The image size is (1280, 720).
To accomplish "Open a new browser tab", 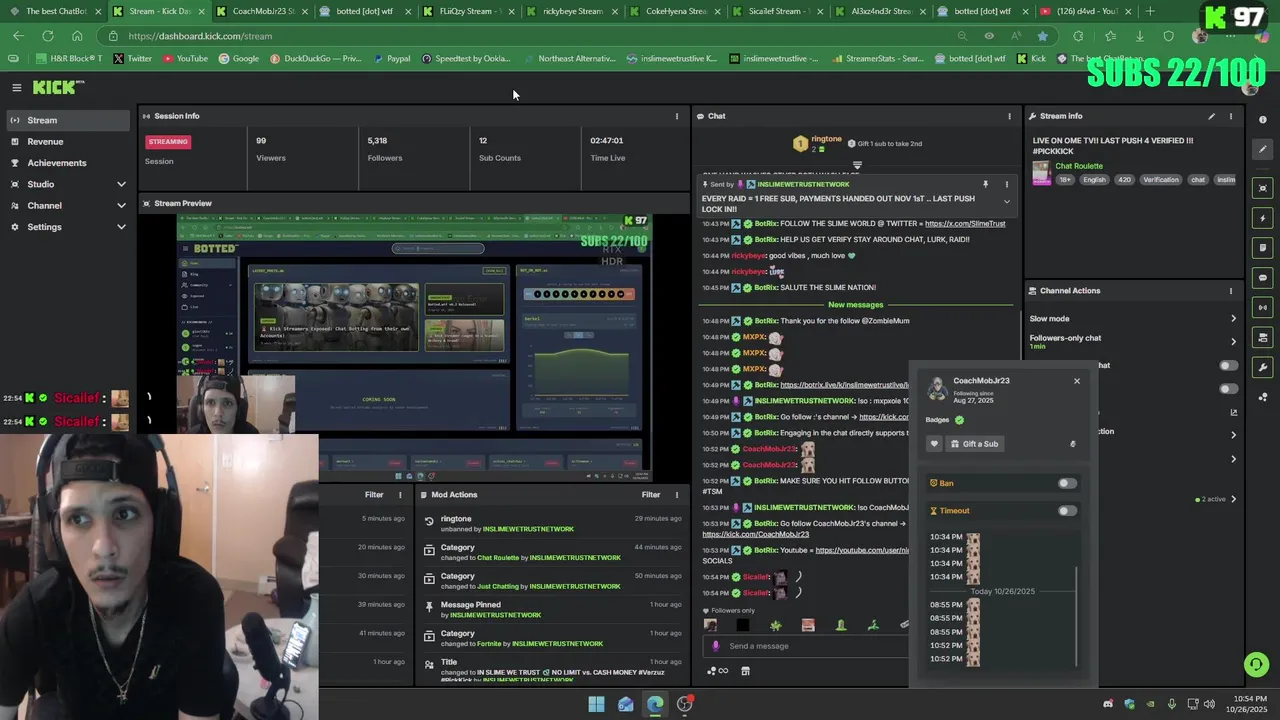I will tap(1149, 11).
